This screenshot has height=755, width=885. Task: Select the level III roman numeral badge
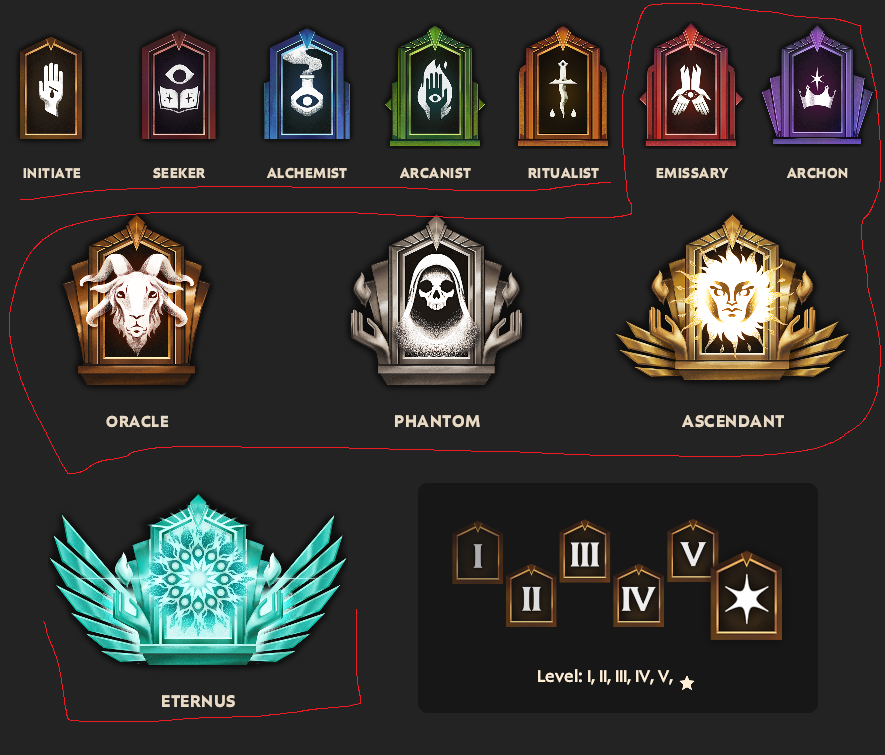585,551
